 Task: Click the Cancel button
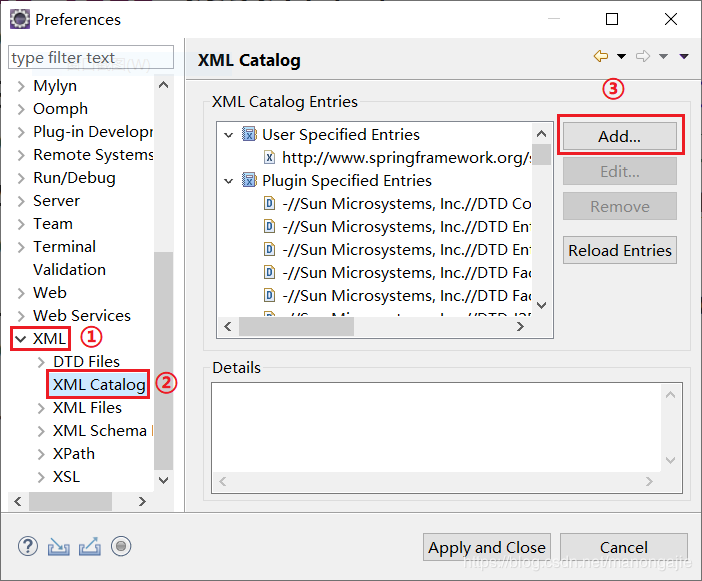pyautogui.click(x=624, y=547)
